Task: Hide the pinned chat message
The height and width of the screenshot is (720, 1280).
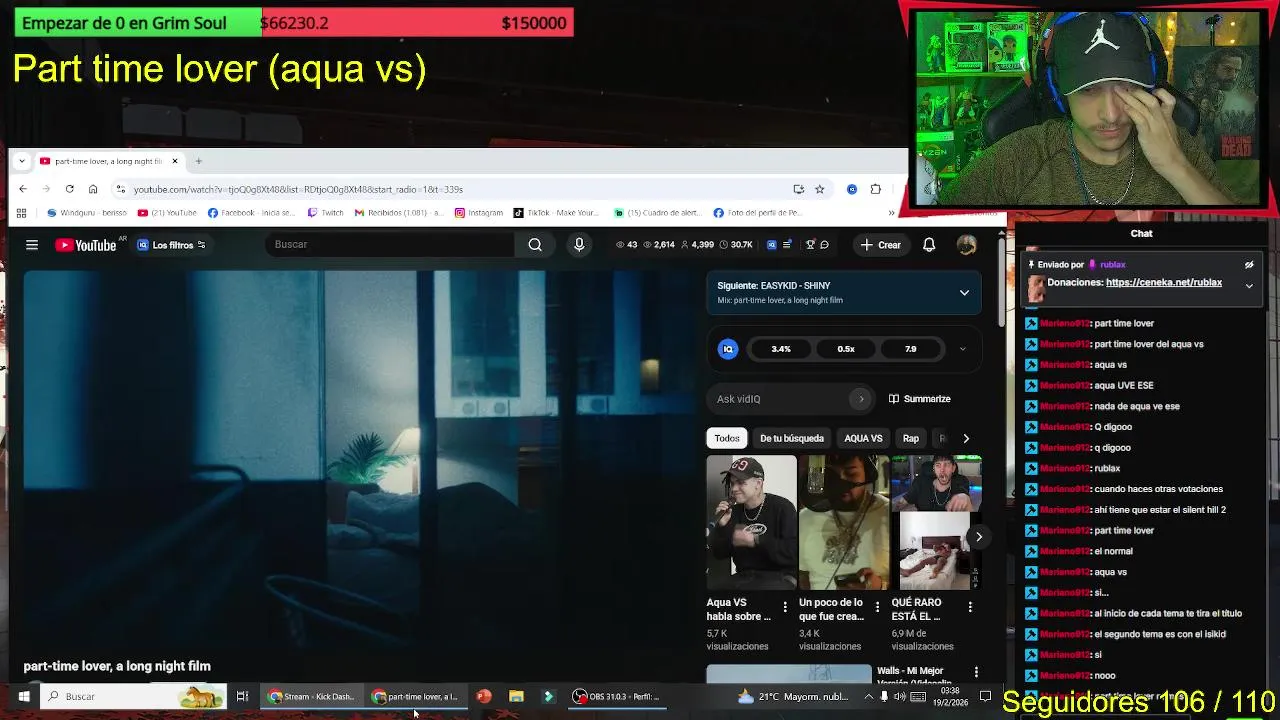Action: click(1249, 265)
